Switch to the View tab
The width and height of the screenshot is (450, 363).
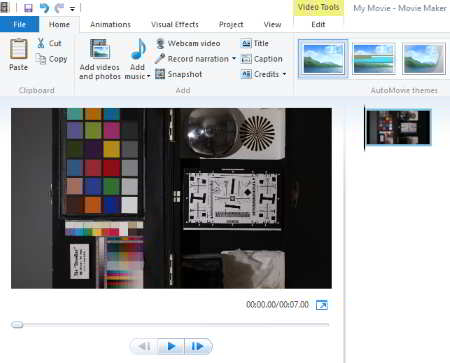tap(272, 24)
